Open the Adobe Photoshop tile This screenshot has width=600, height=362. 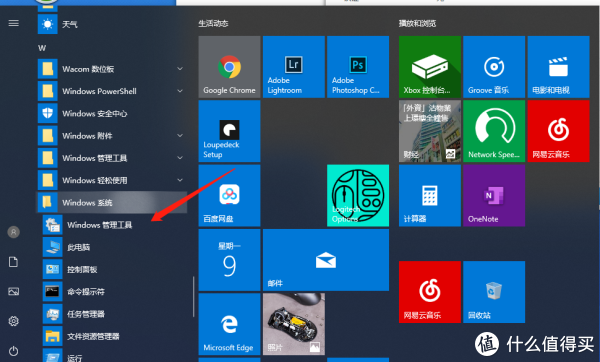[x=358, y=67]
